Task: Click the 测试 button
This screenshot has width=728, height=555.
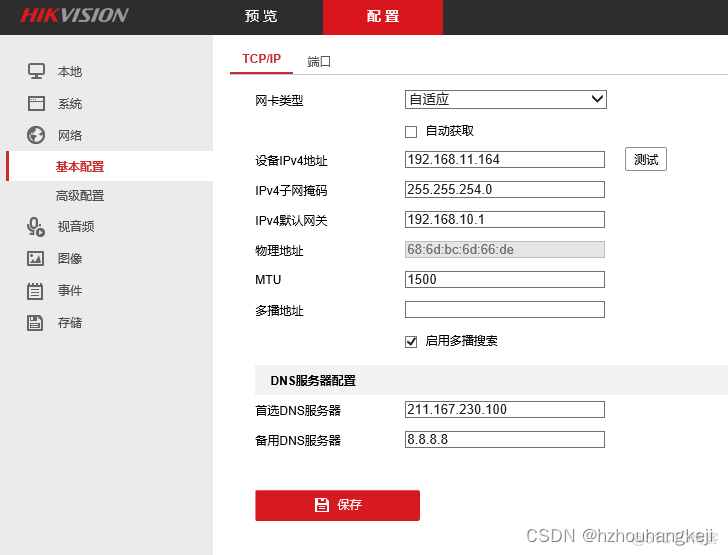Action: (646, 159)
